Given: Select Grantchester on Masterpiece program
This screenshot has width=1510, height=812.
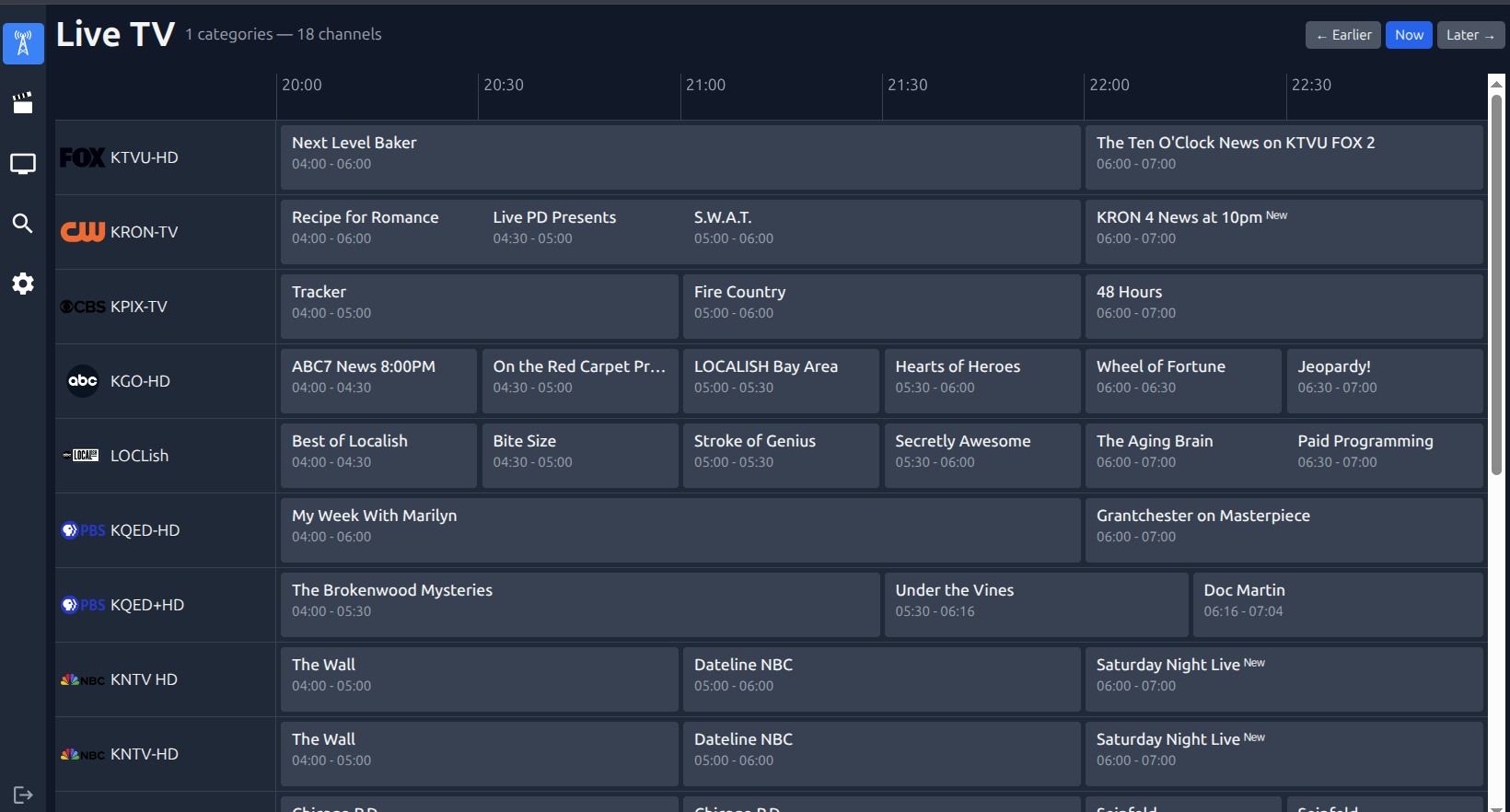Looking at the screenshot, I should pyautogui.click(x=1284, y=530).
